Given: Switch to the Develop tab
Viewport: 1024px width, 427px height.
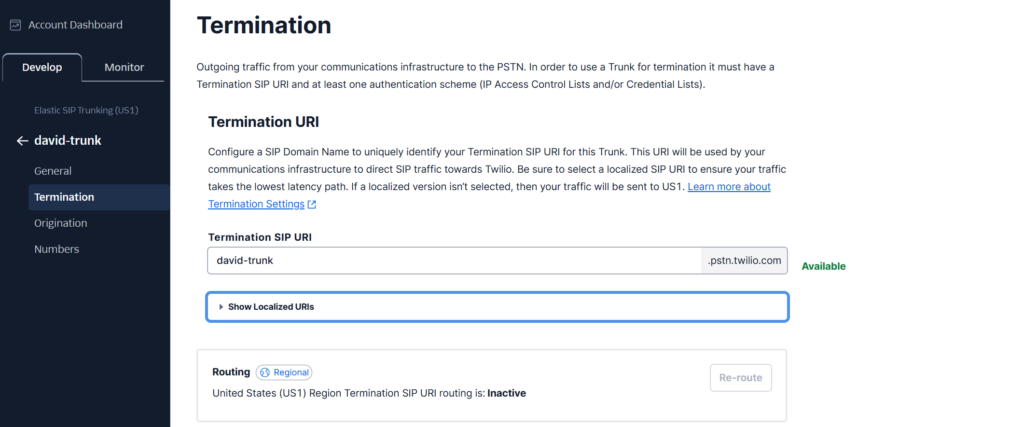Looking at the screenshot, I should 42,67.
